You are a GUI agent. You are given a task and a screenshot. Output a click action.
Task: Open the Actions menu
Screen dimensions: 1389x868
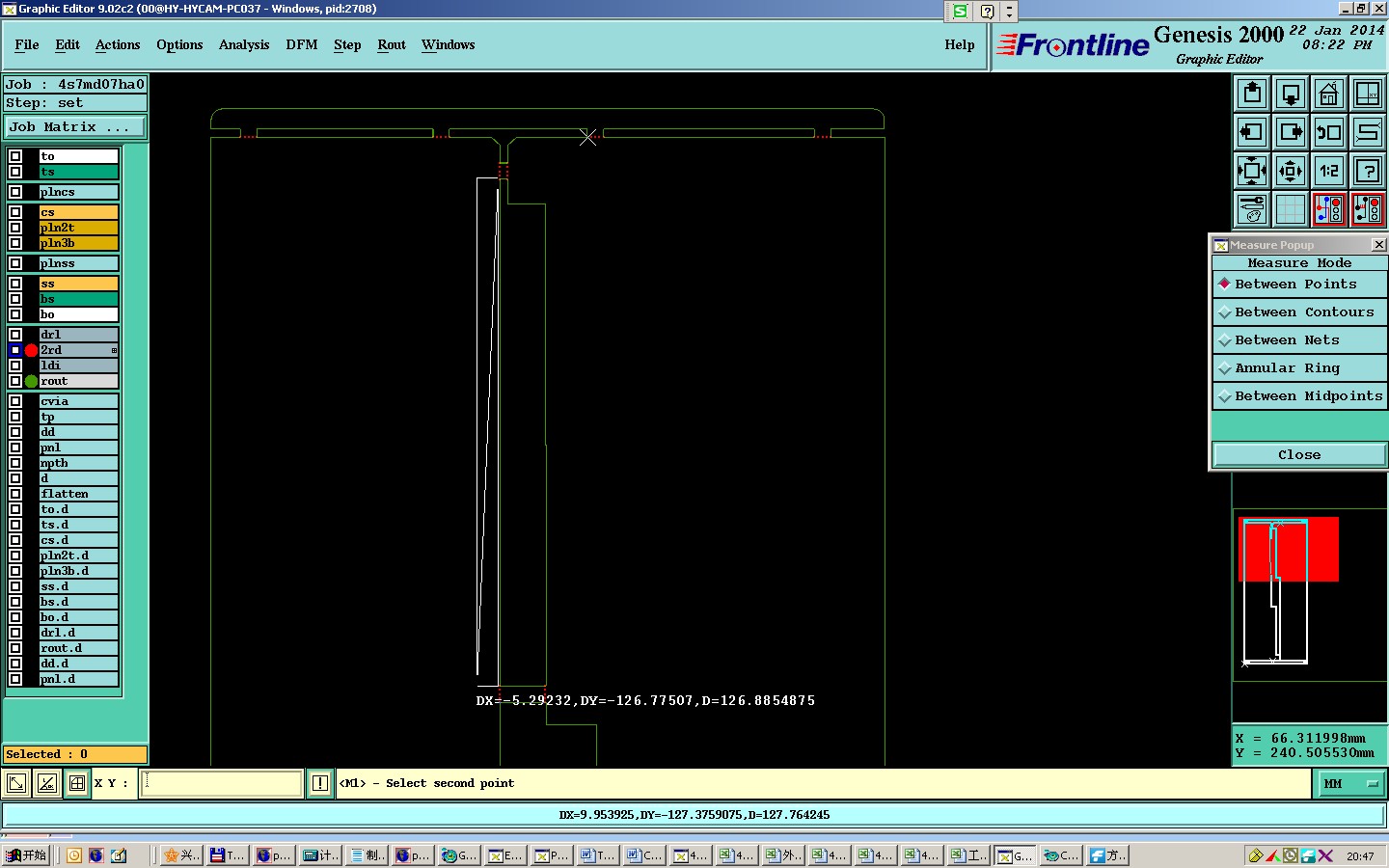118,45
